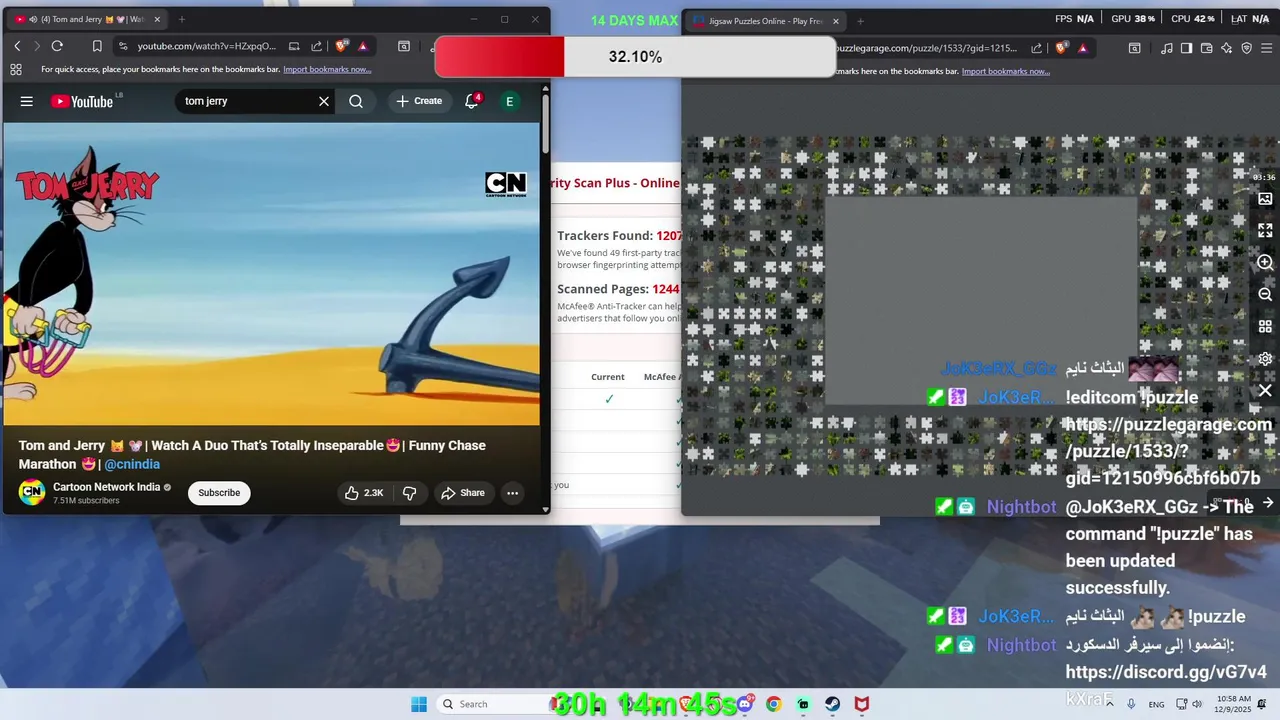Viewport: 1280px width, 720px height.
Task: Open puzzle settings gear icon
Action: pos(1265,359)
